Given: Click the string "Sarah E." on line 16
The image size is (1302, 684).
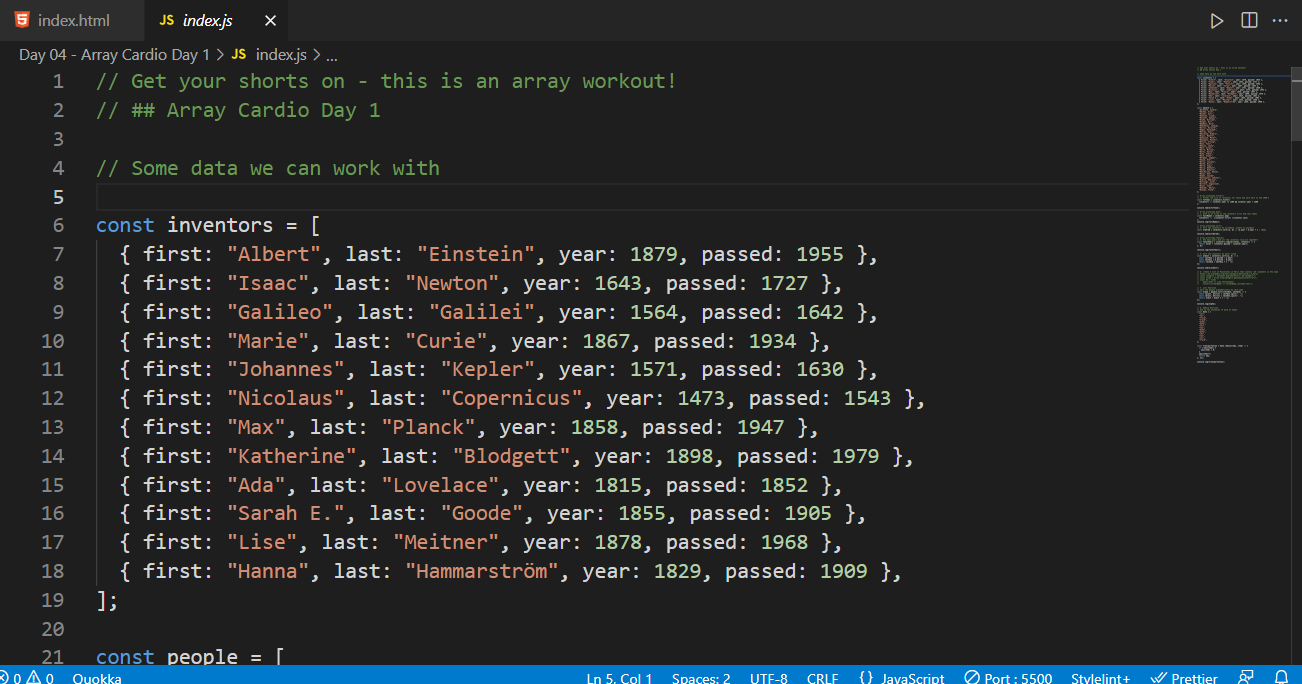Looking at the screenshot, I should [x=286, y=513].
